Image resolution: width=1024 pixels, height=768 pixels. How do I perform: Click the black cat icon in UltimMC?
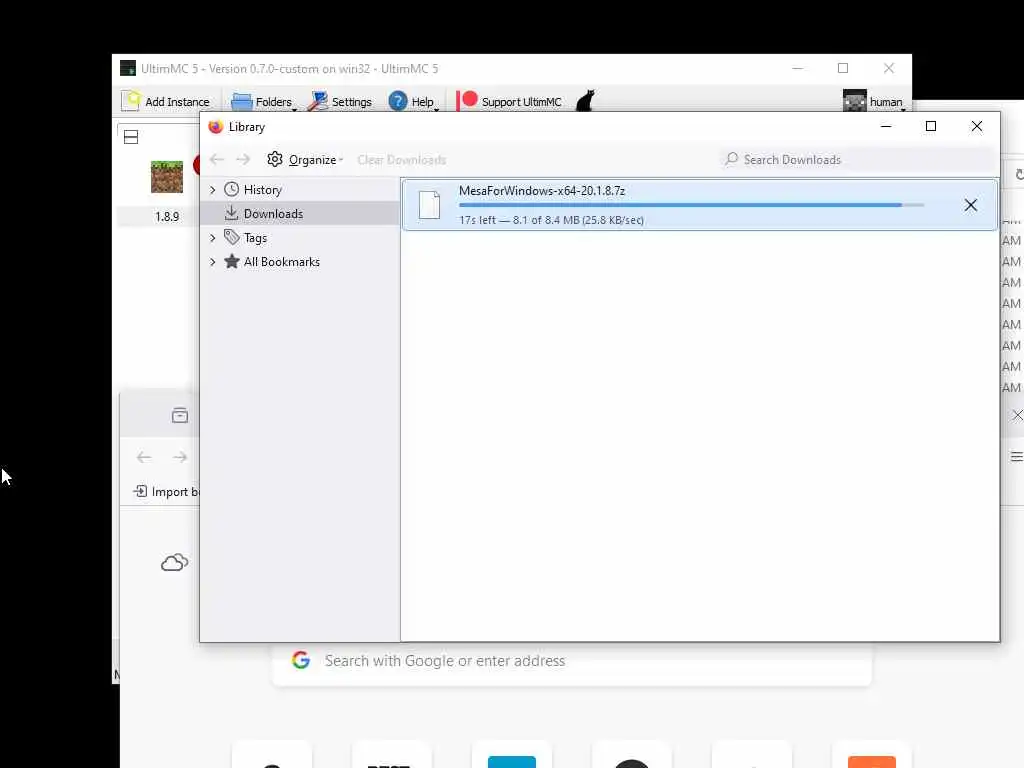[x=585, y=101]
